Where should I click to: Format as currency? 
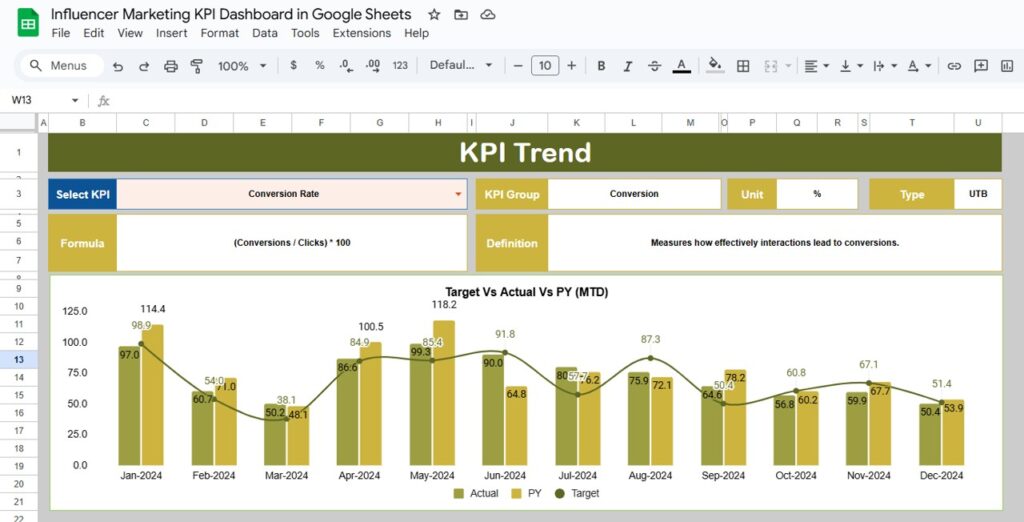click(x=293, y=65)
